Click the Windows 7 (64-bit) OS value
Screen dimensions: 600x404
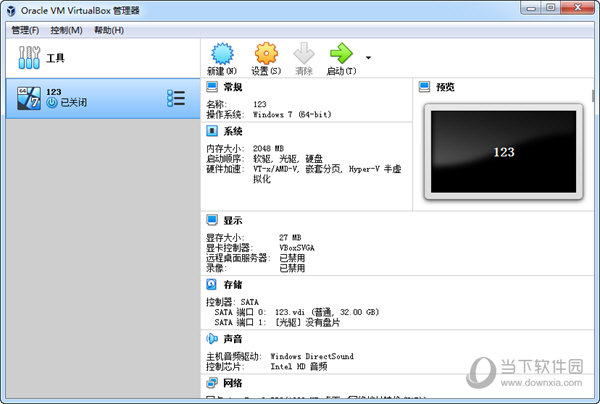[x=292, y=114]
